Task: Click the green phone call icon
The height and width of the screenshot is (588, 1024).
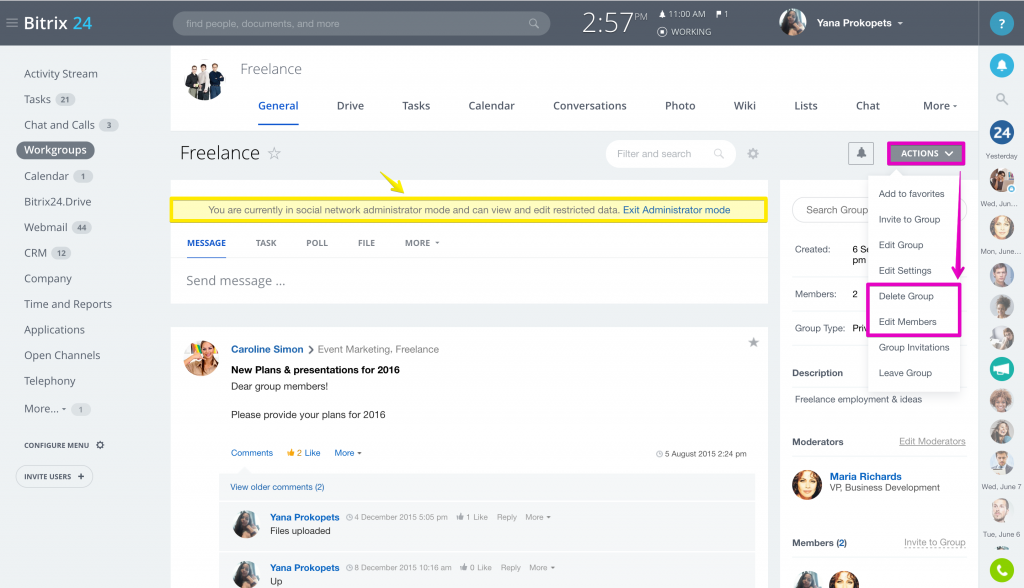Action: [x=1001, y=570]
